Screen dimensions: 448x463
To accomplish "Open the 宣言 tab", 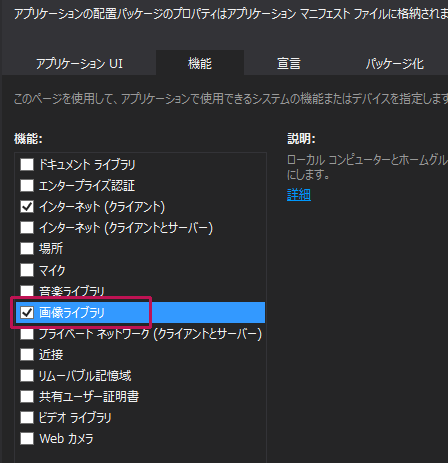I will [x=289, y=63].
